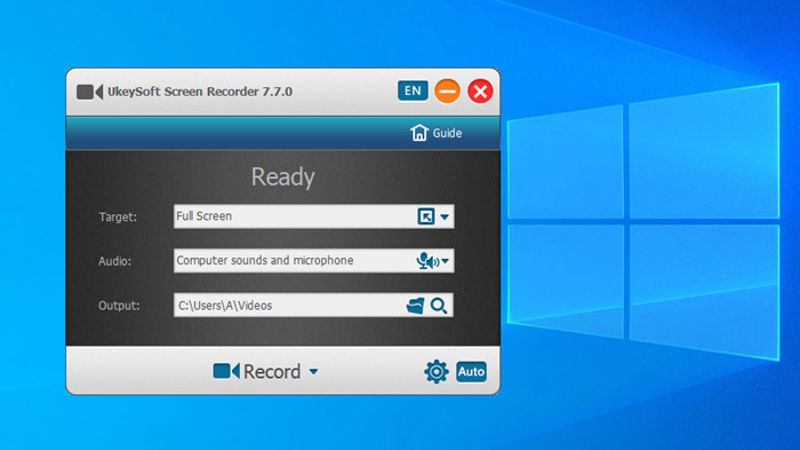Click the blue camcorder Record icon
This screenshot has width=800, height=450.
click(226, 371)
